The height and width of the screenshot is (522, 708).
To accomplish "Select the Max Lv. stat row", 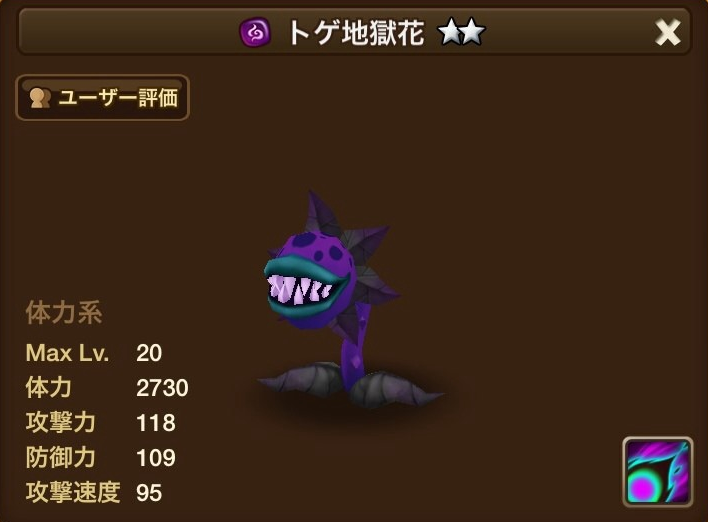I will tap(94, 353).
